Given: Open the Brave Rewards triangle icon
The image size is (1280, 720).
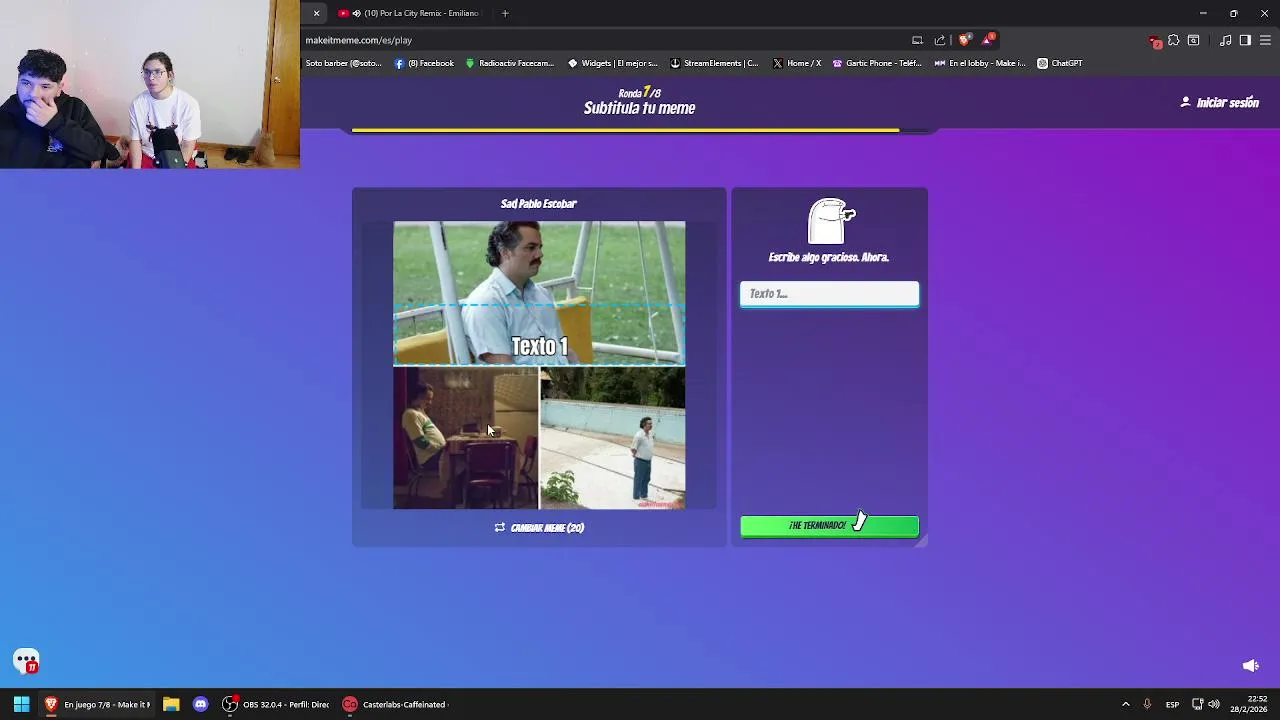Looking at the screenshot, I should coord(988,40).
